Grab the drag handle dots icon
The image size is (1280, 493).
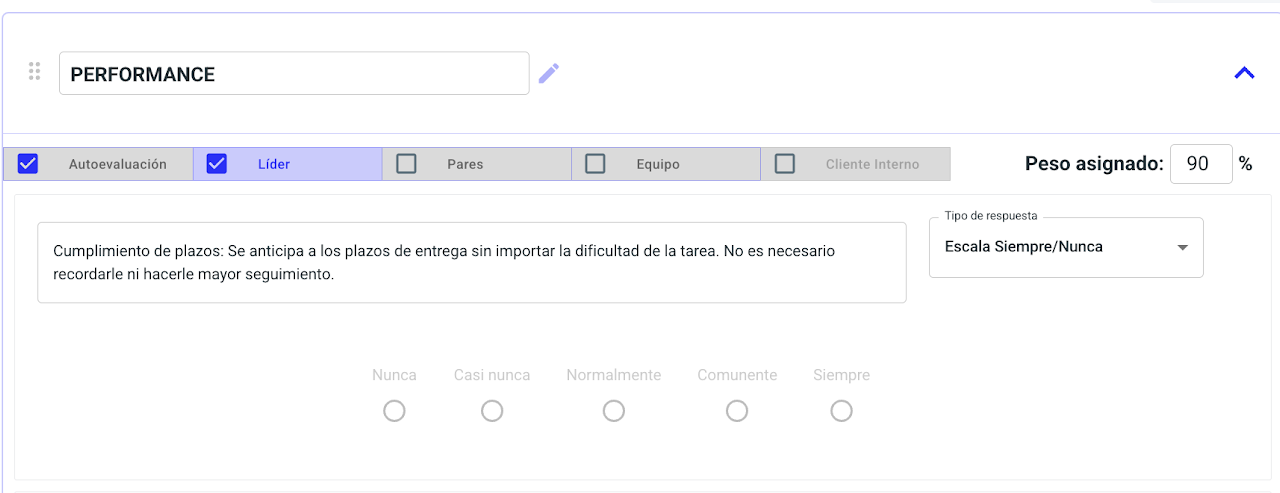[x=34, y=72]
